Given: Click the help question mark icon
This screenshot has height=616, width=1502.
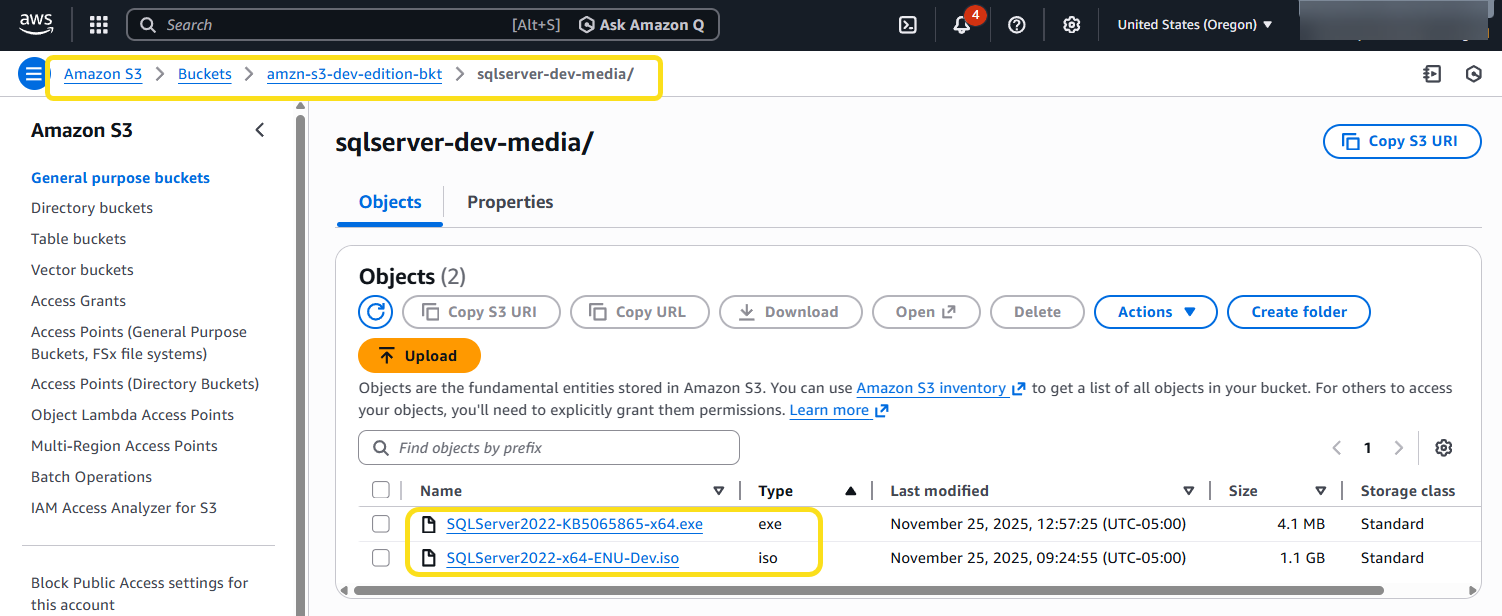Looking at the screenshot, I should tap(1017, 25).
